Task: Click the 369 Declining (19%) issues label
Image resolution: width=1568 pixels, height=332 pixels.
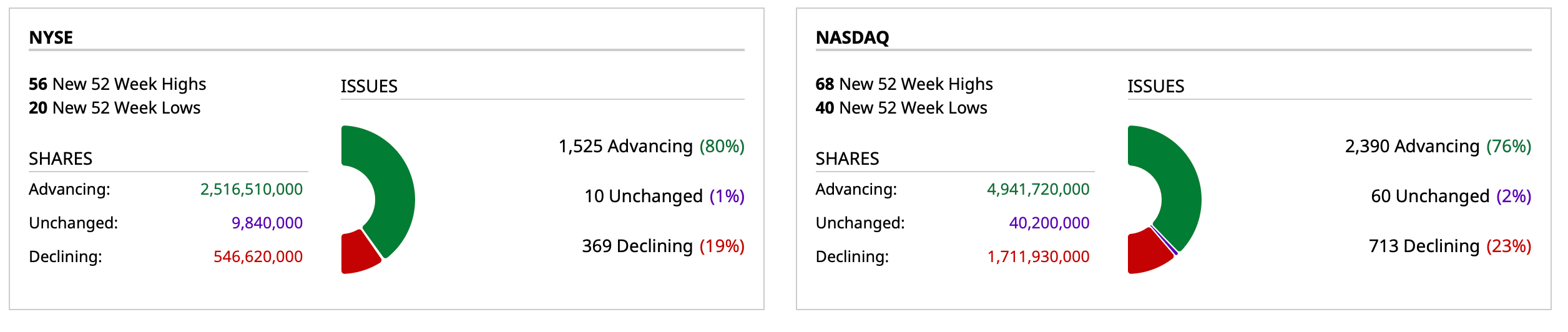Action: pos(663,246)
